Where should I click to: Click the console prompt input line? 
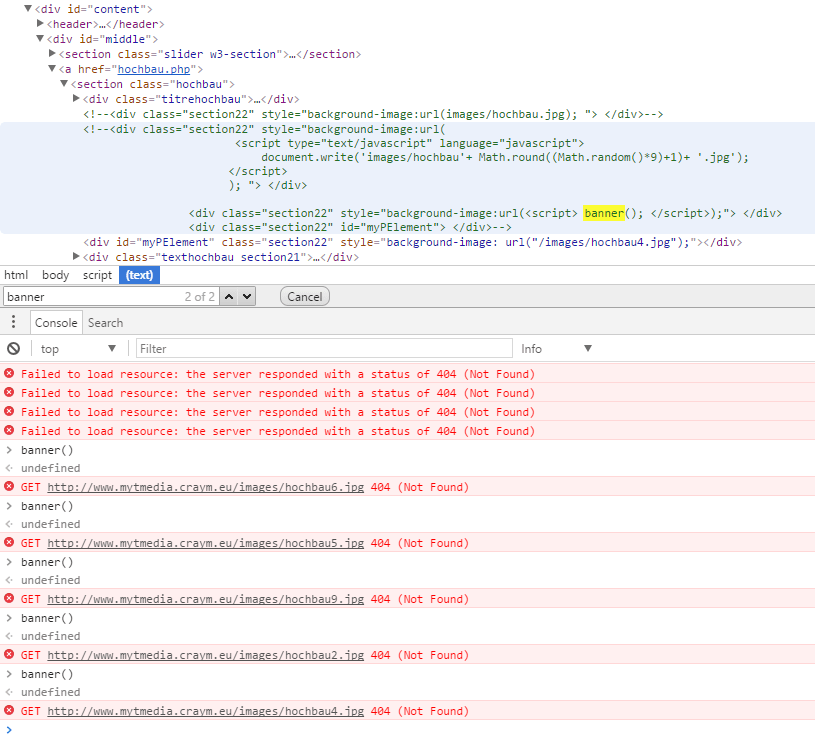(408, 730)
